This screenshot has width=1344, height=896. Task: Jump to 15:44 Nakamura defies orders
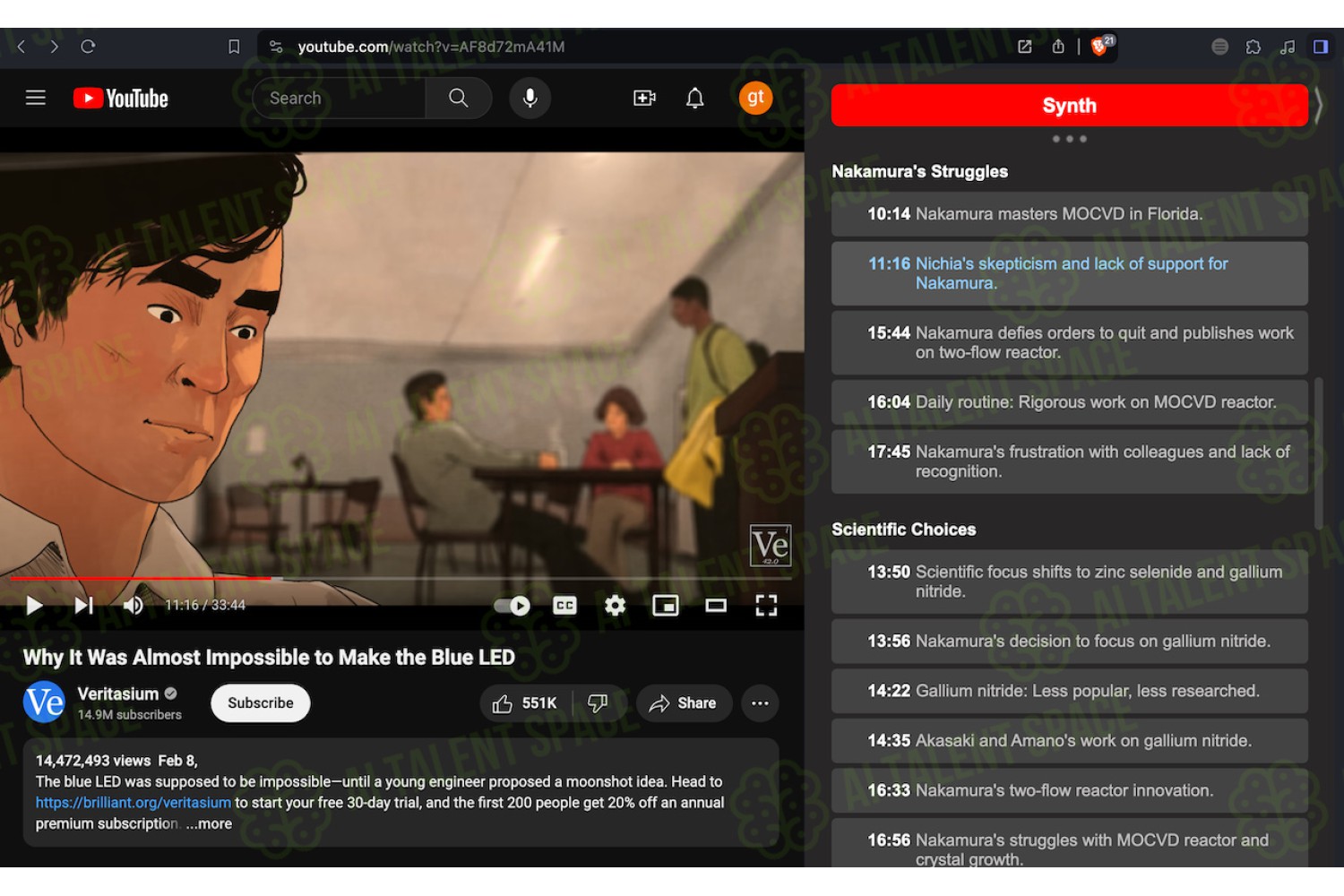pyautogui.click(x=1070, y=343)
